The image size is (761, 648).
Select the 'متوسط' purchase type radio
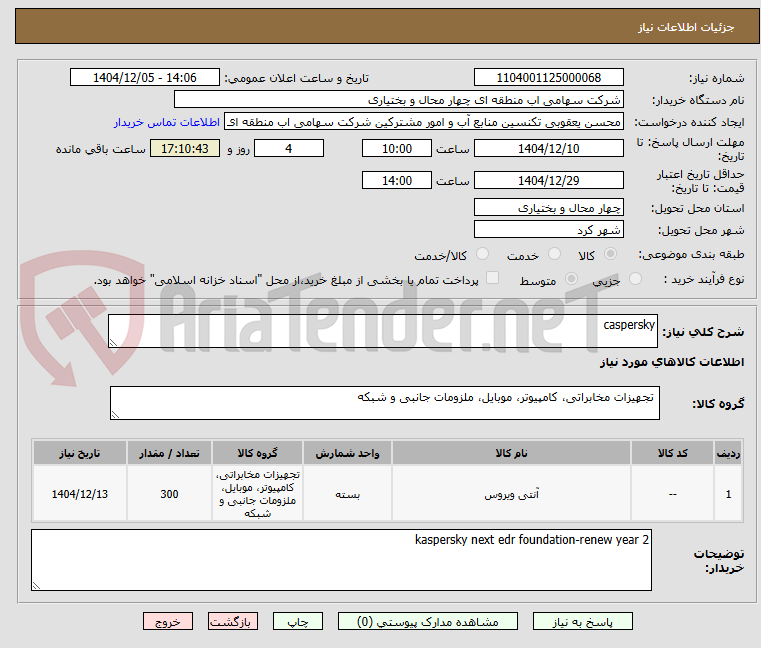pyautogui.click(x=572, y=279)
